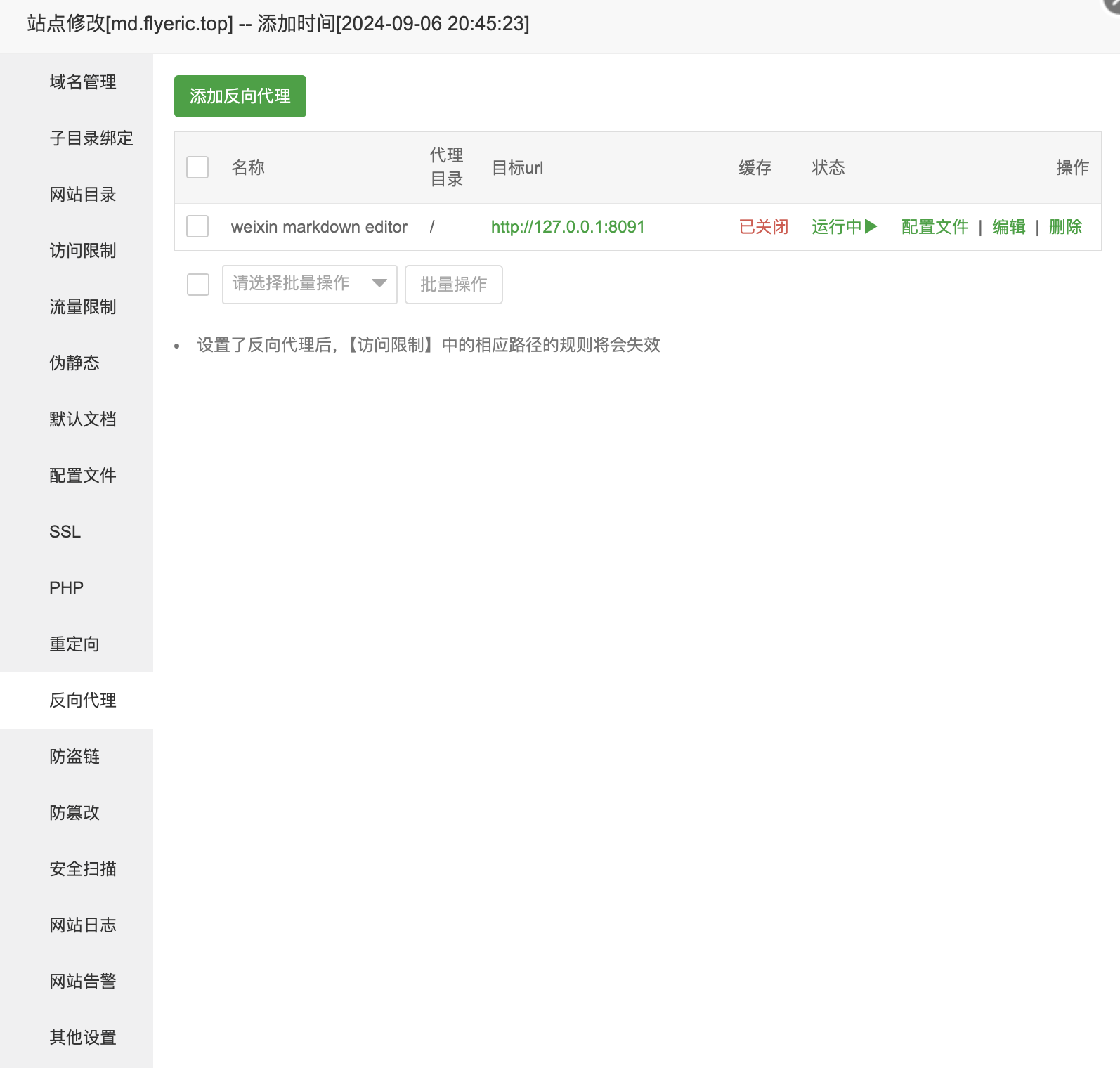Switch to the 安全扫描 tab

(x=77, y=869)
